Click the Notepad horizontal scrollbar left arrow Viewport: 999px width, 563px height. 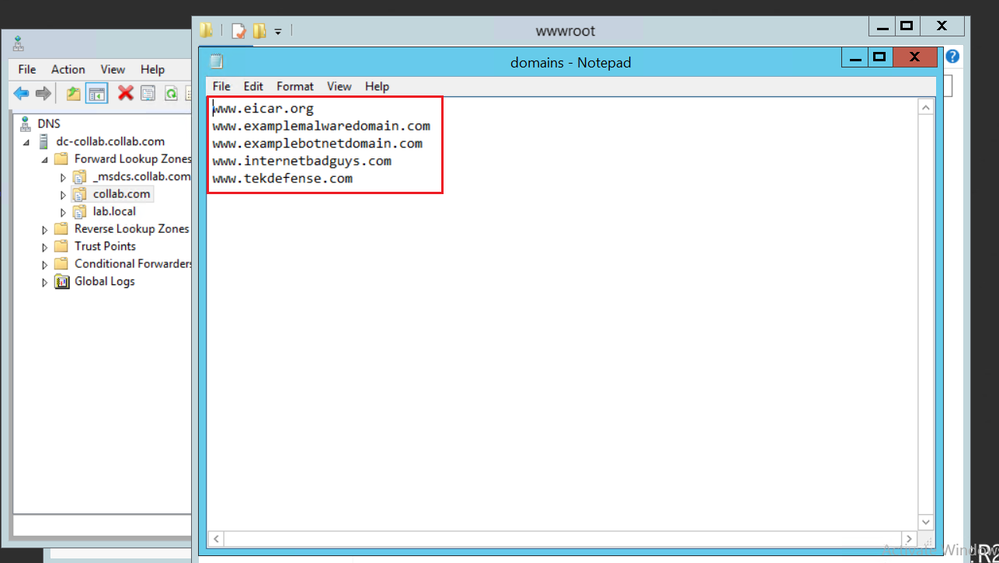pyautogui.click(x=216, y=539)
